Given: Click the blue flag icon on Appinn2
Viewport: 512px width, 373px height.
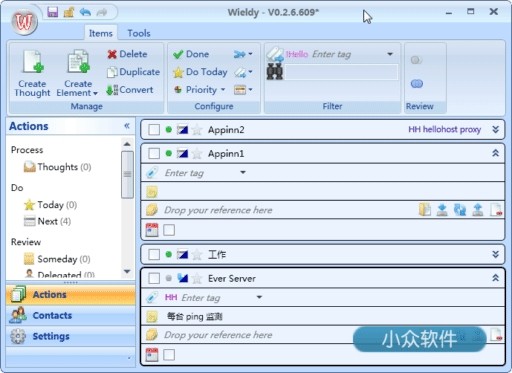Looking at the screenshot, I should click(x=182, y=129).
